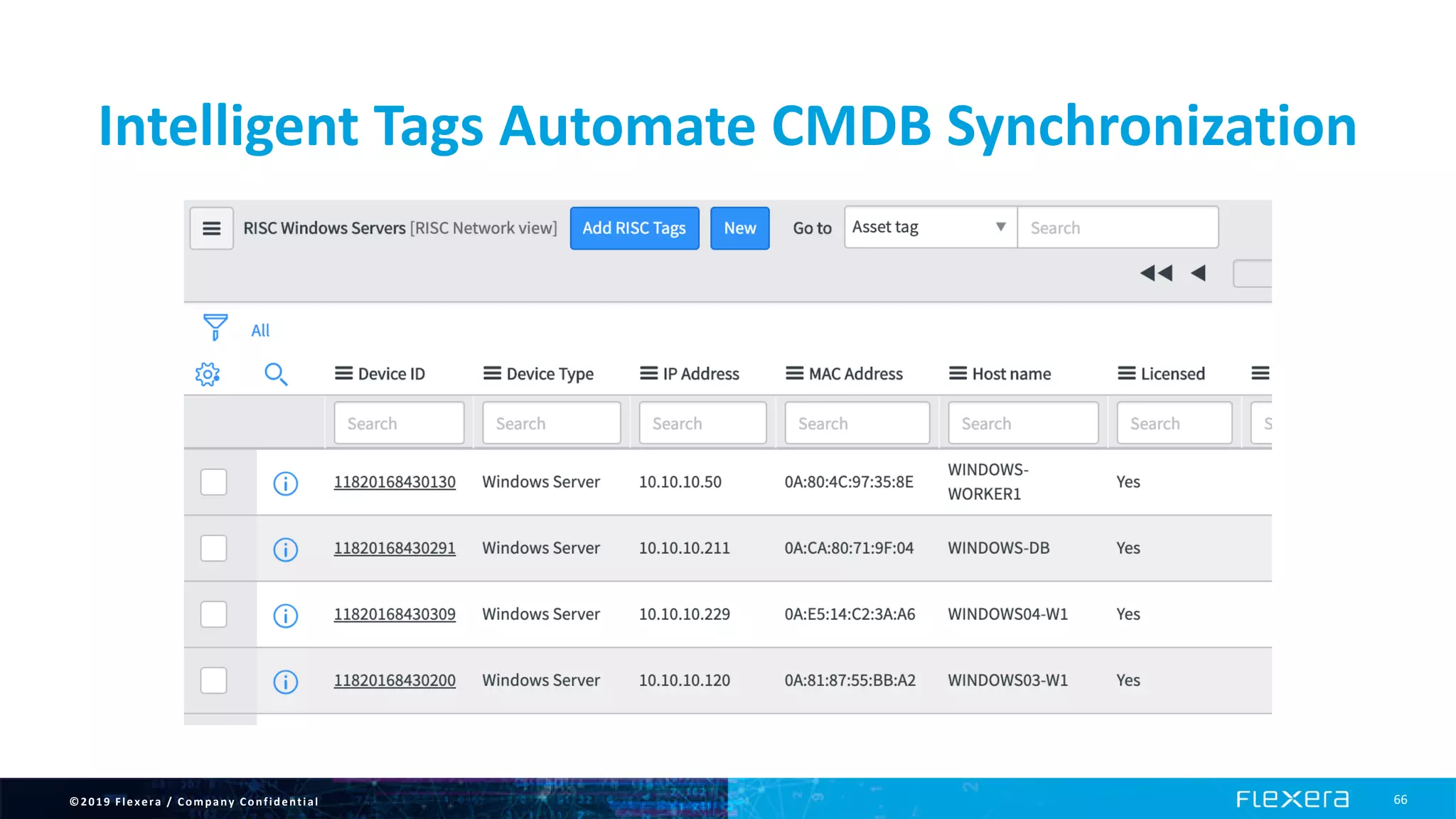Open info preview for device 11820168430130
1456x819 pixels.
pyautogui.click(x=286, y=483)
